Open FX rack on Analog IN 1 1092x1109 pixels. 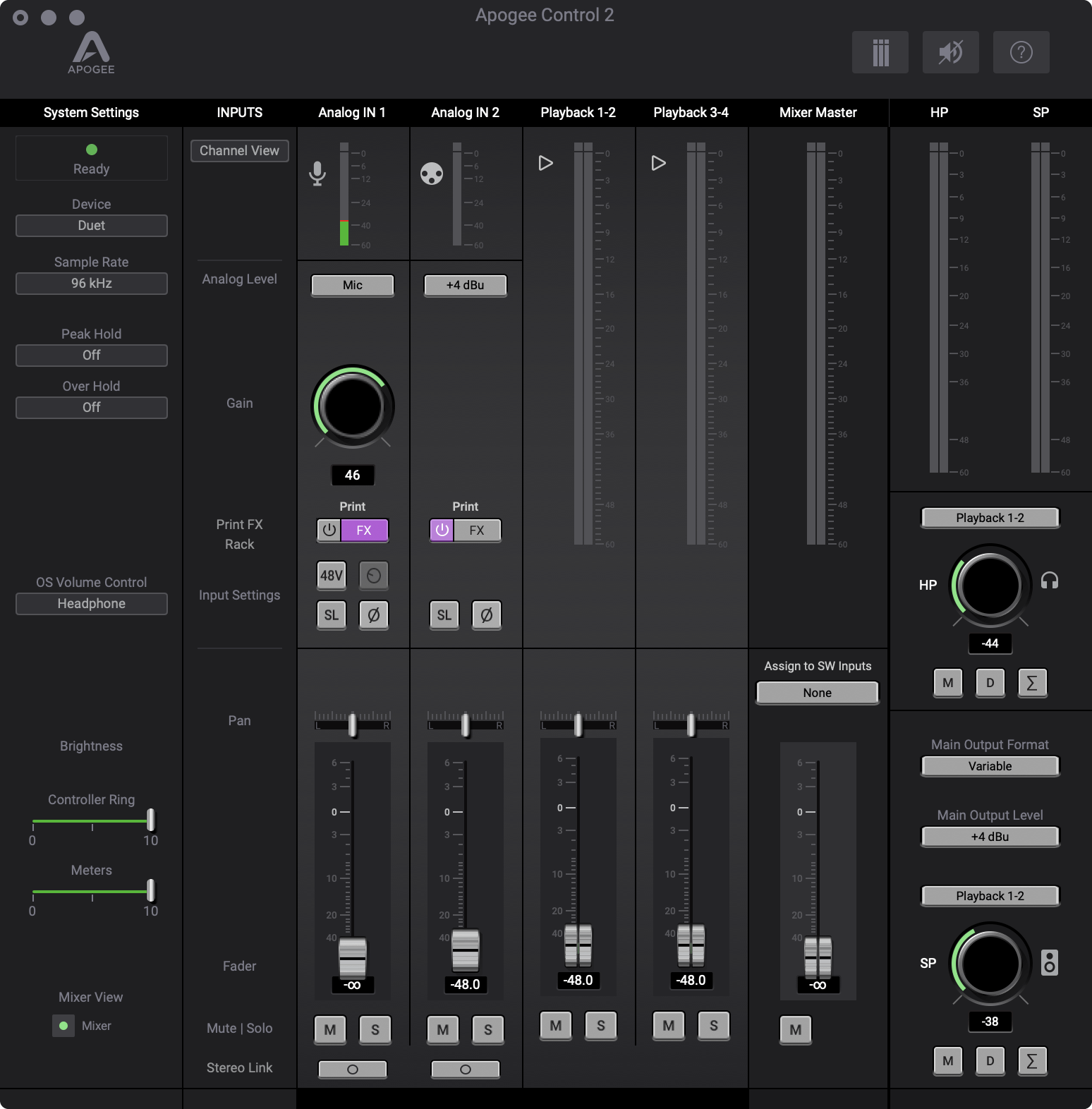pyautogui.click(x=364, y=530)
